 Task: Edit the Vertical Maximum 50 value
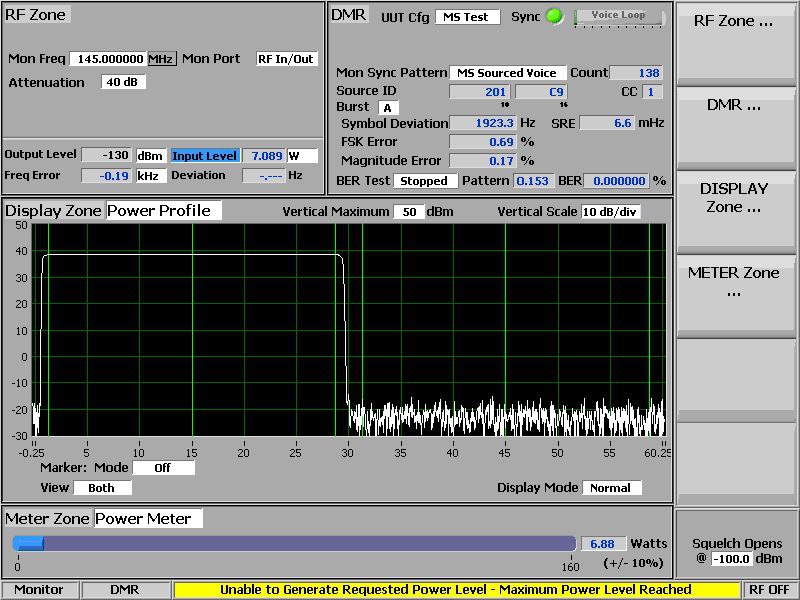tap(408, 212)
